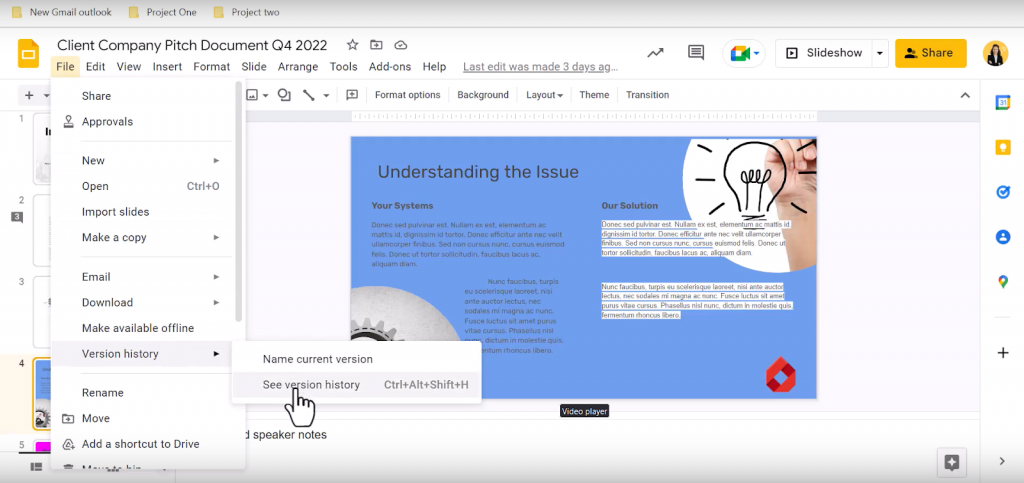1024x483 pixels.
Task: Open the Theme panel button
Action: [x=594, y=95]
